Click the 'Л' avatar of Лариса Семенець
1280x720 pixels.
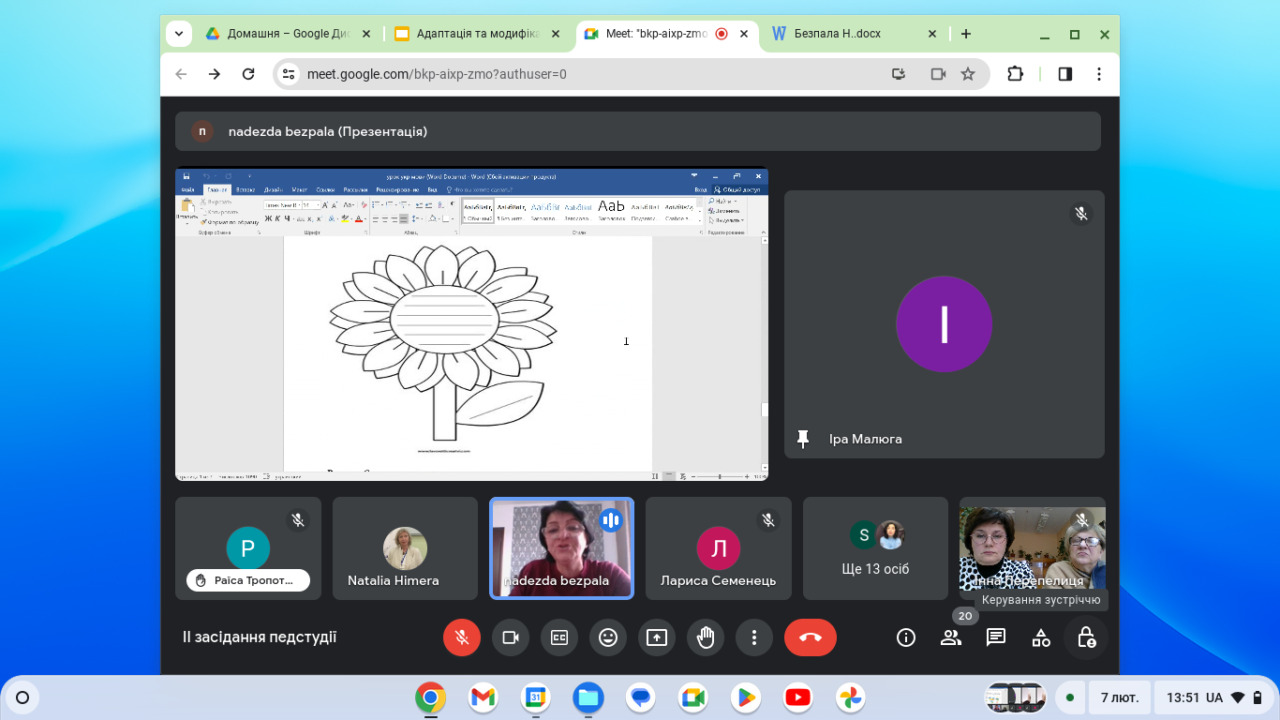(x=718, y=548)
